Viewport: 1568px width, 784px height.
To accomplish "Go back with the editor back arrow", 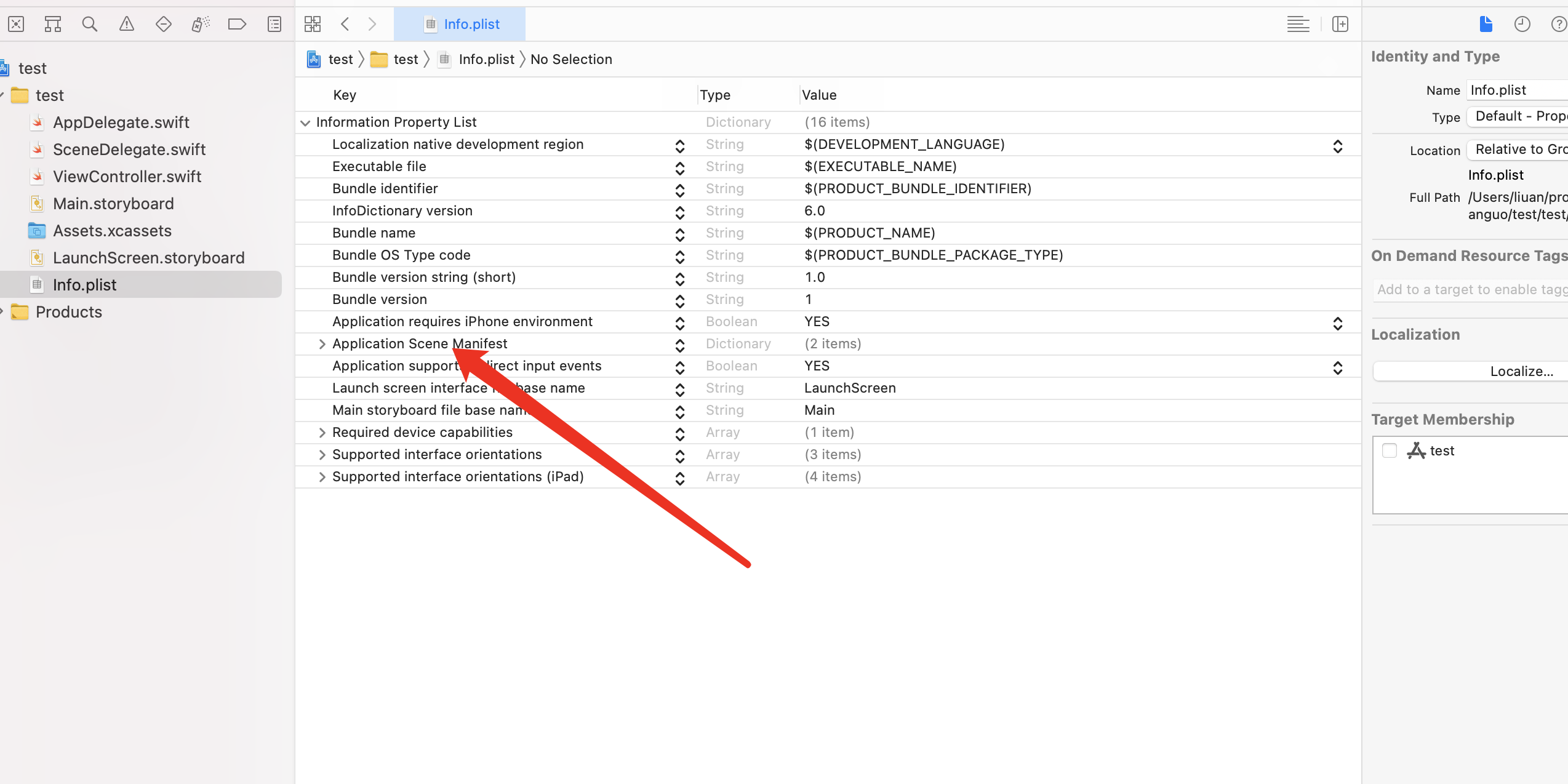I will coord(345,24).
